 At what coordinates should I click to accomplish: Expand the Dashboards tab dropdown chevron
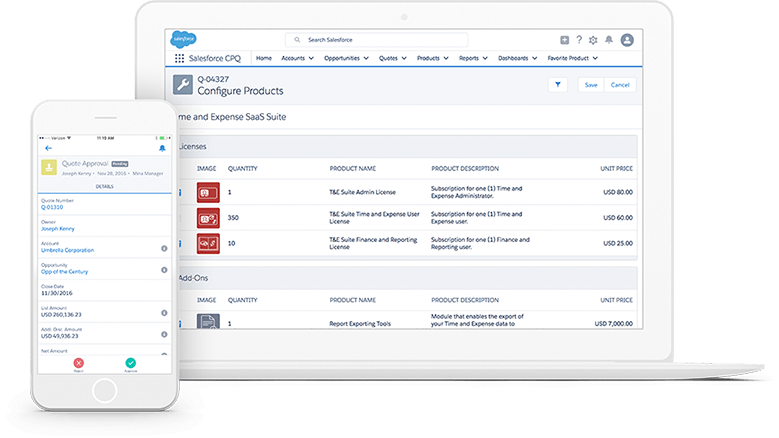(535, 59)
